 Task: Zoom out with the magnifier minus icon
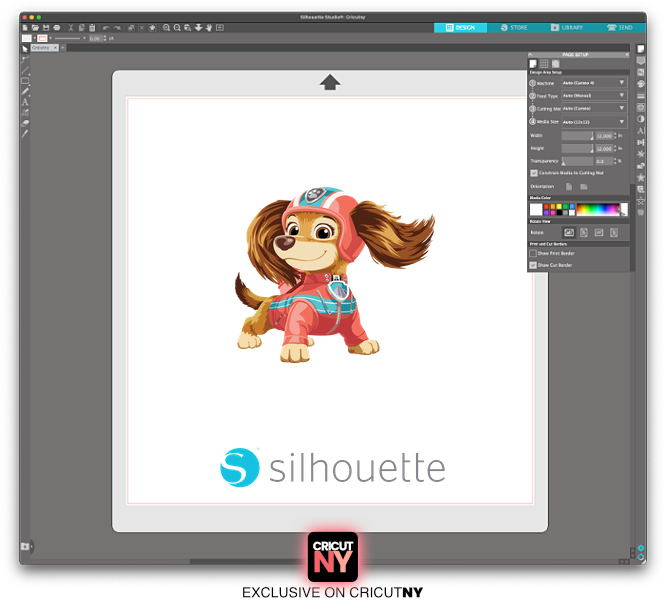click(177, 28)
